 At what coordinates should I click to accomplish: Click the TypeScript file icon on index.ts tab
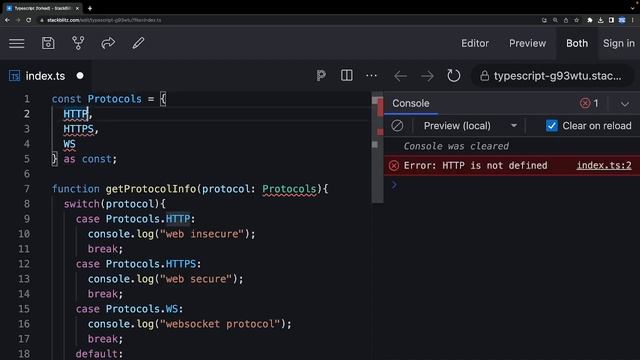coord(14,76)
